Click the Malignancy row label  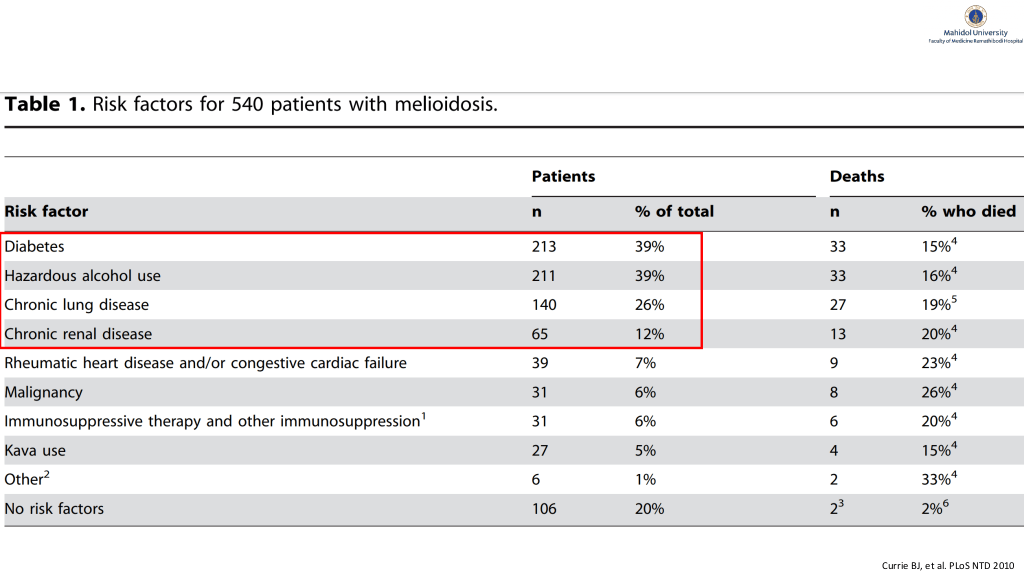click(x=43, y=392)
